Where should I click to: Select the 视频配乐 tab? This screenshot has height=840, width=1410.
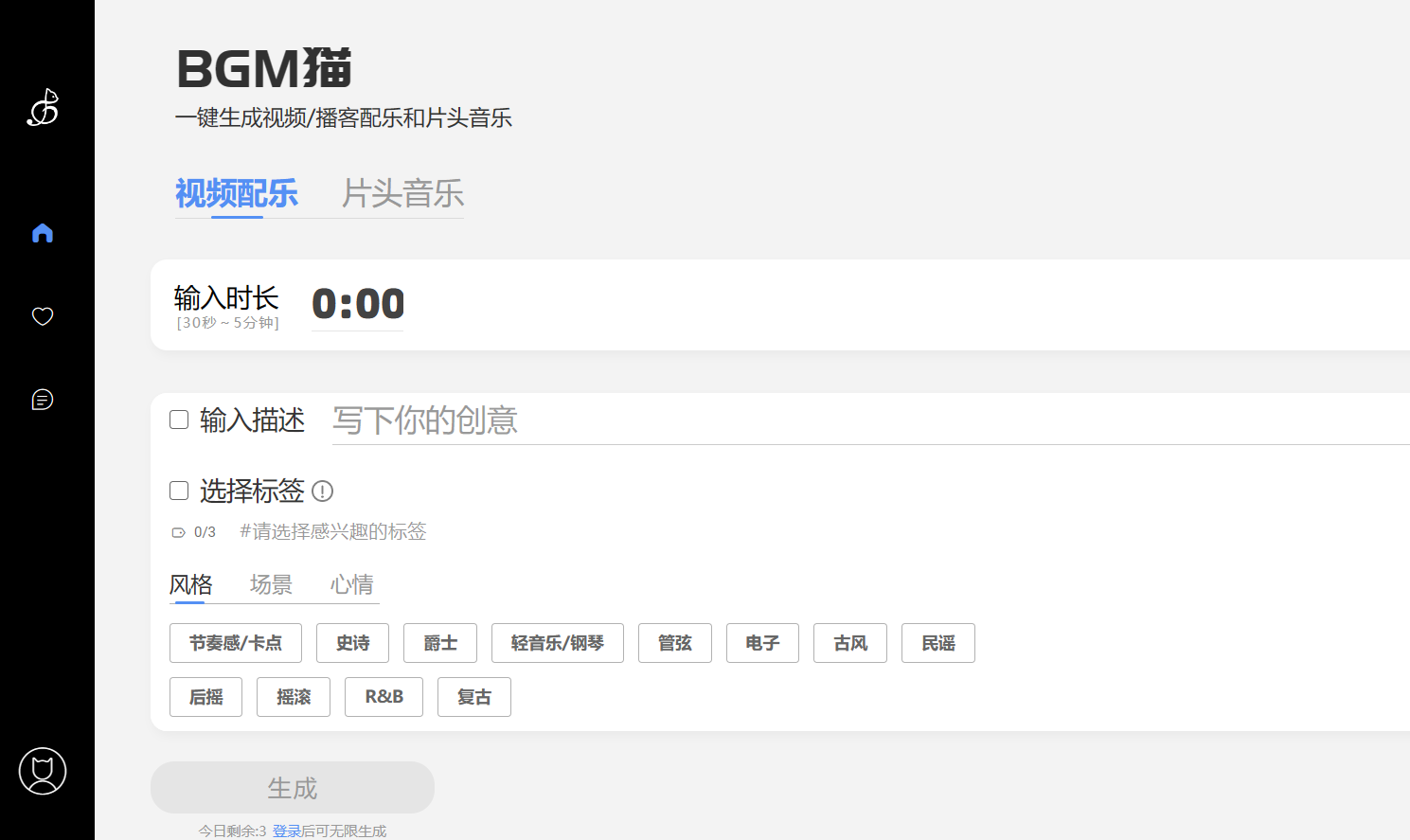point(237,194)
